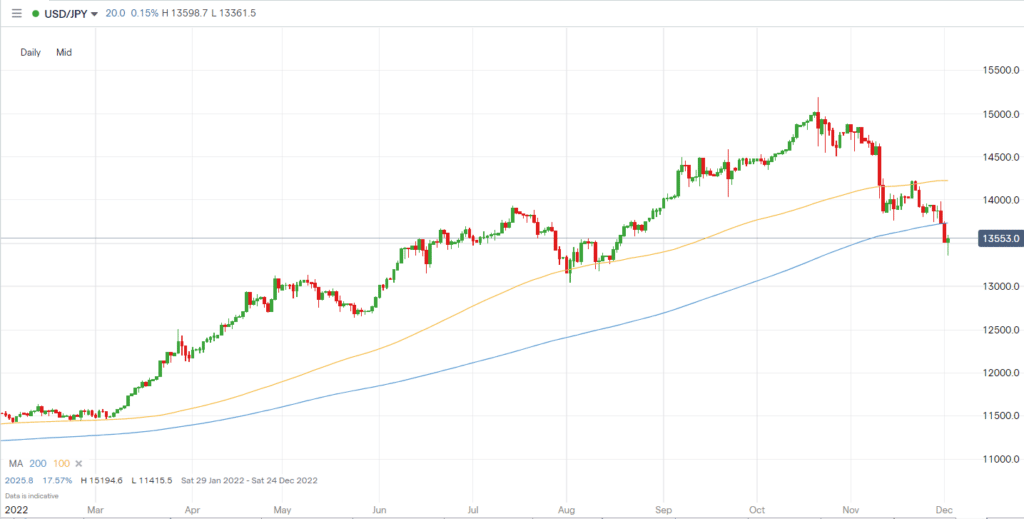
Task: Open the USD/JPY instrument dropdown
Action: click(72, 14)
